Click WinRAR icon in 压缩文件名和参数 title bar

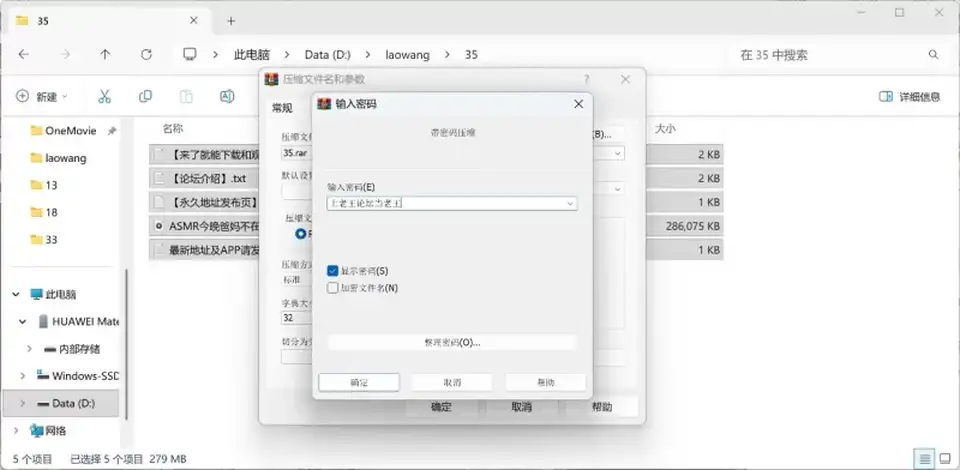tap(271, 79)
